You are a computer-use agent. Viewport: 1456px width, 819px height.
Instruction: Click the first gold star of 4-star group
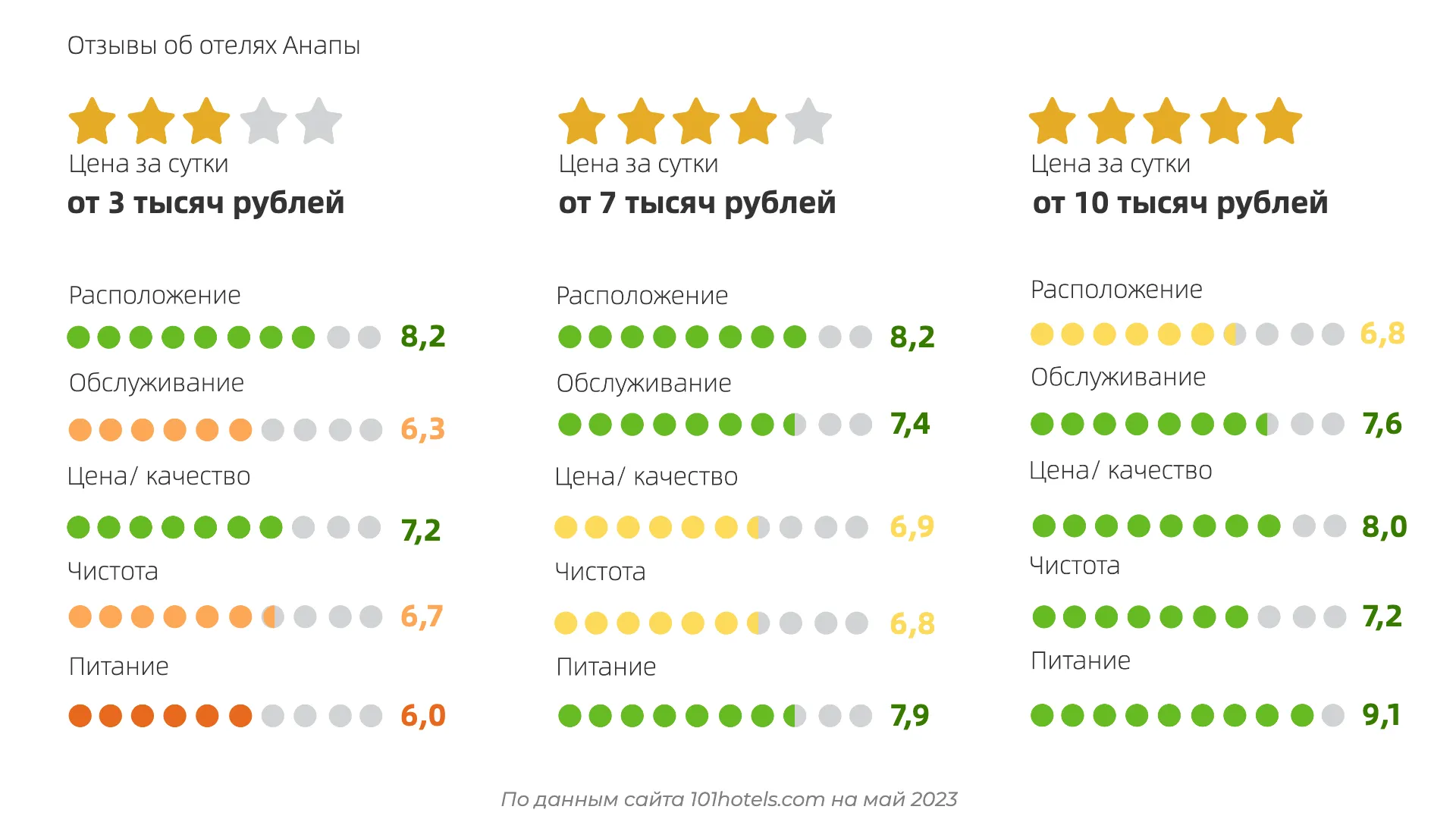tap(582, 121)
